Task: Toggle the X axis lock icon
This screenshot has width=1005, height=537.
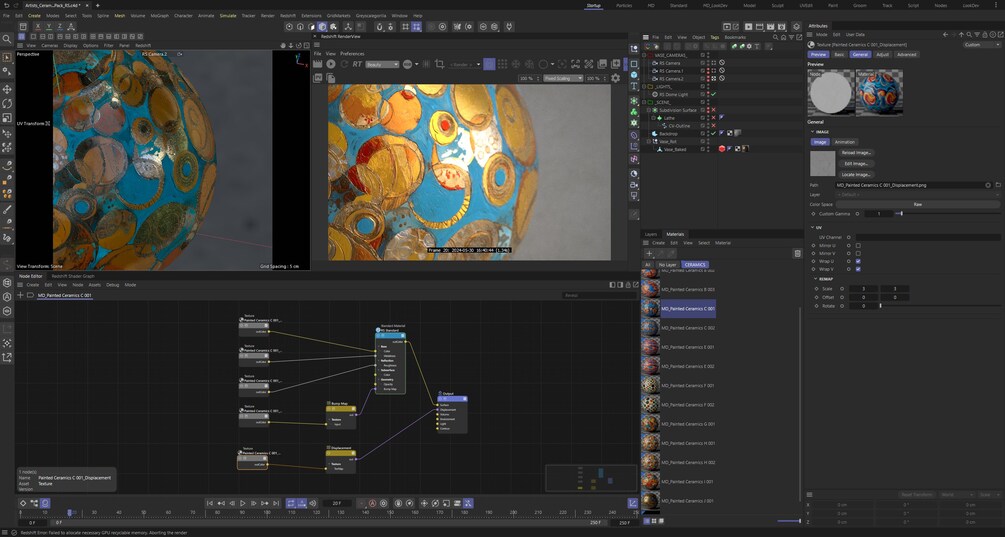Action: (38, 26)
